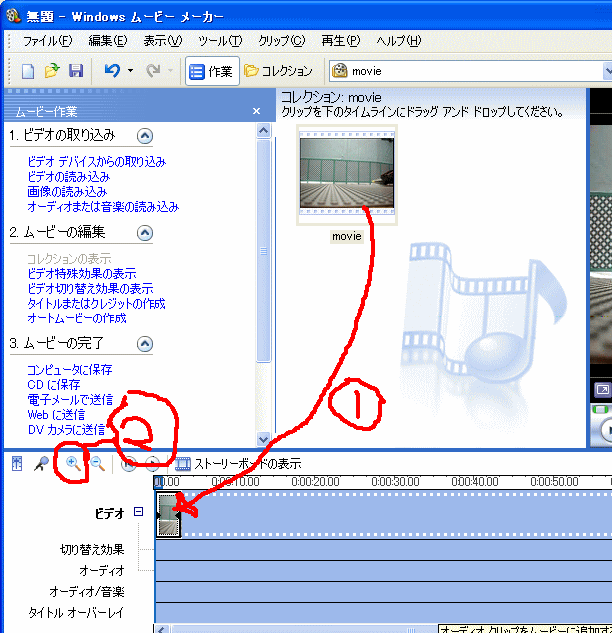Viewport: 612px width, 633px height.
Task: Click the narrate timeline microphone icon
Action: (x=41, y=464)
